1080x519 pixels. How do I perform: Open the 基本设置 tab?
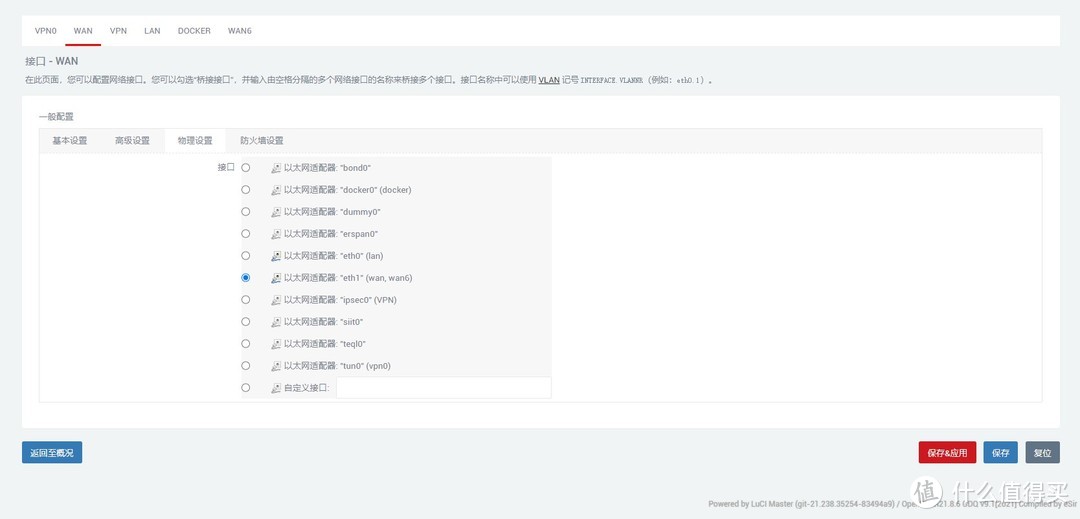(x=70, y=140)
